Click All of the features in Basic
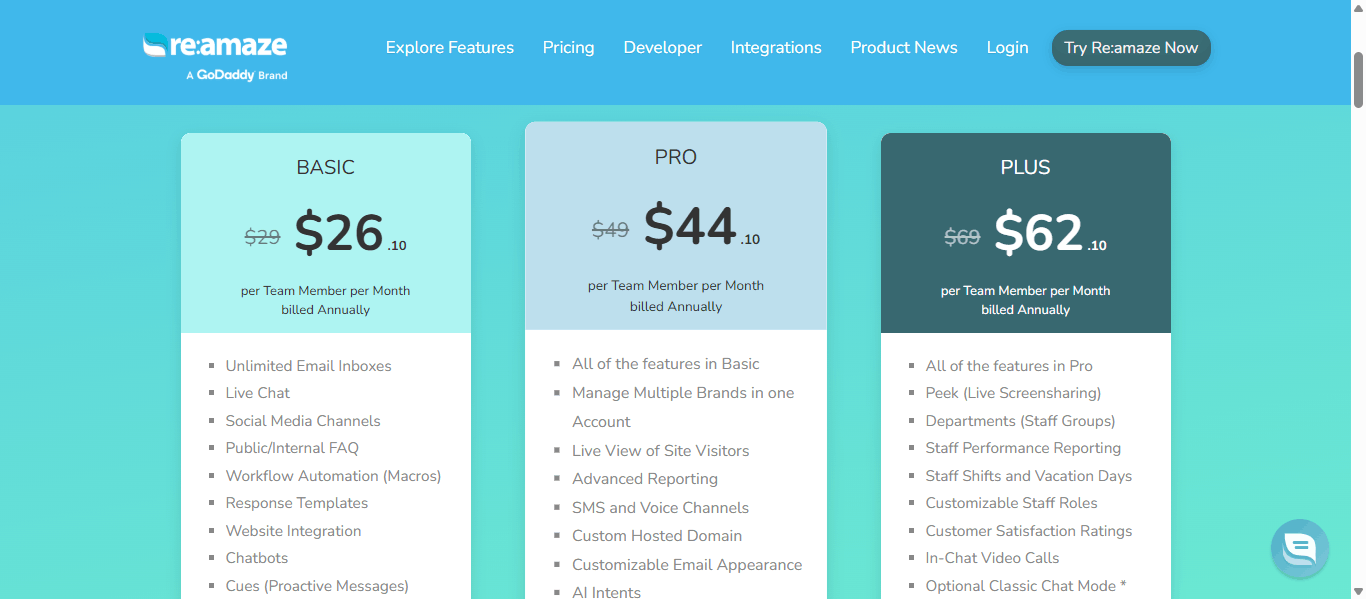This screenshot has height=599, width=1366. (x=666, y=364)
